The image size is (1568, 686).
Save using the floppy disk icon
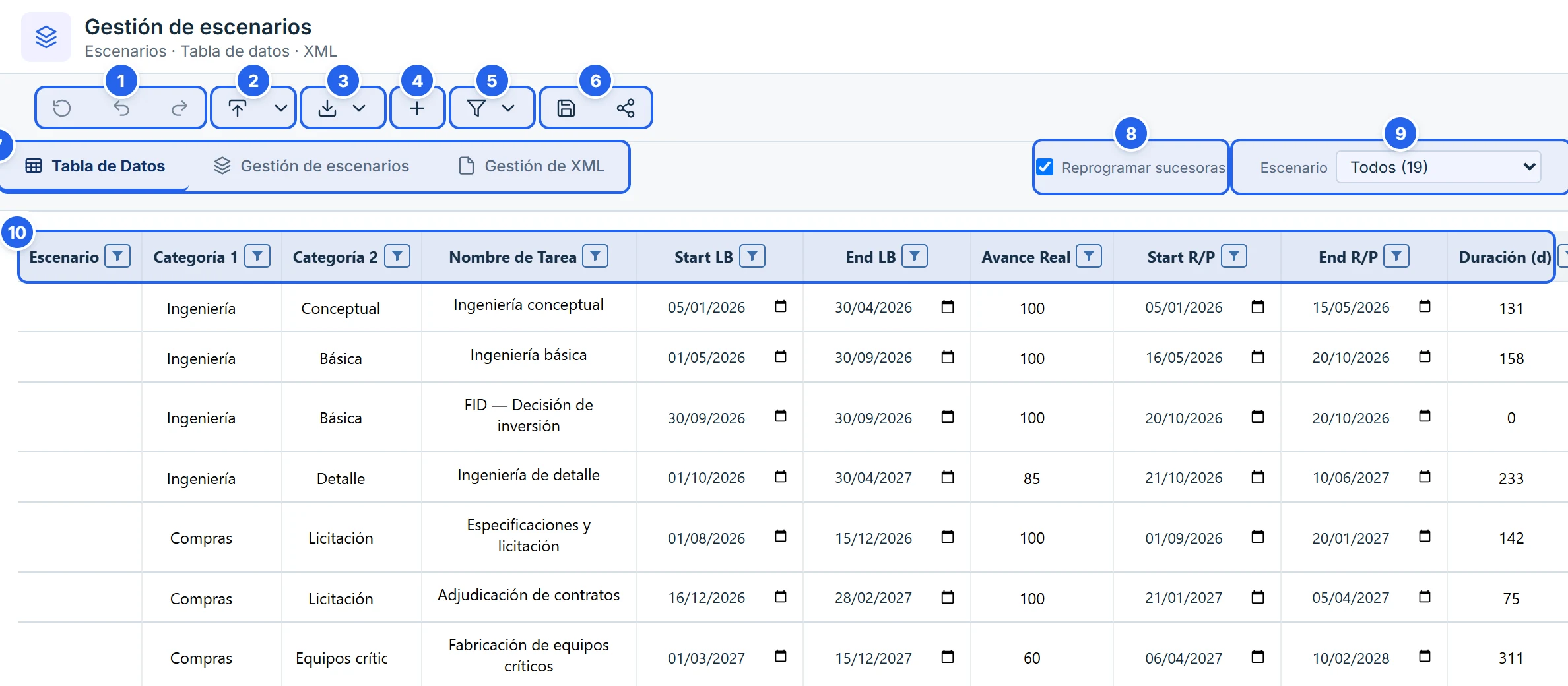tap(566, 108)
